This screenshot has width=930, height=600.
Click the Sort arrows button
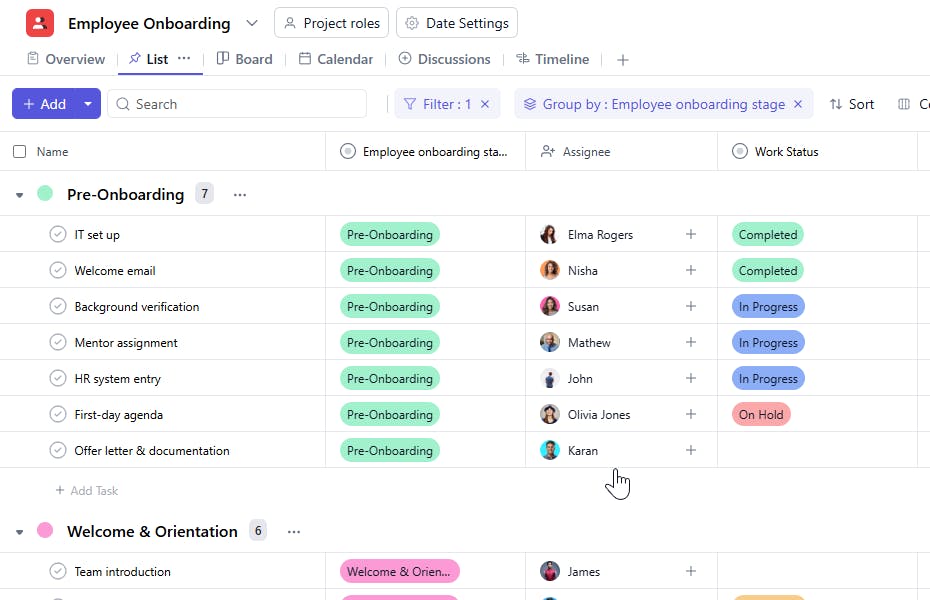pos(851,104)
